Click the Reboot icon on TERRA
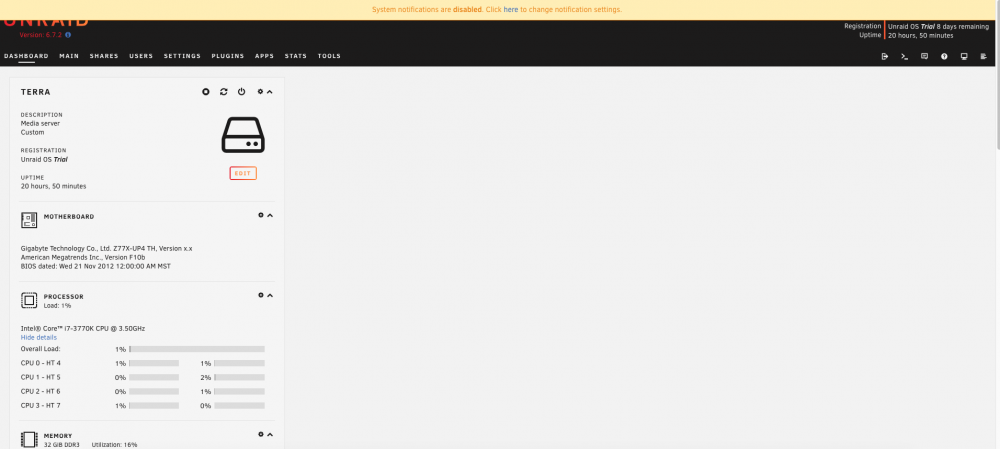Screen dimensions: 1000x449 click(224, 92)
